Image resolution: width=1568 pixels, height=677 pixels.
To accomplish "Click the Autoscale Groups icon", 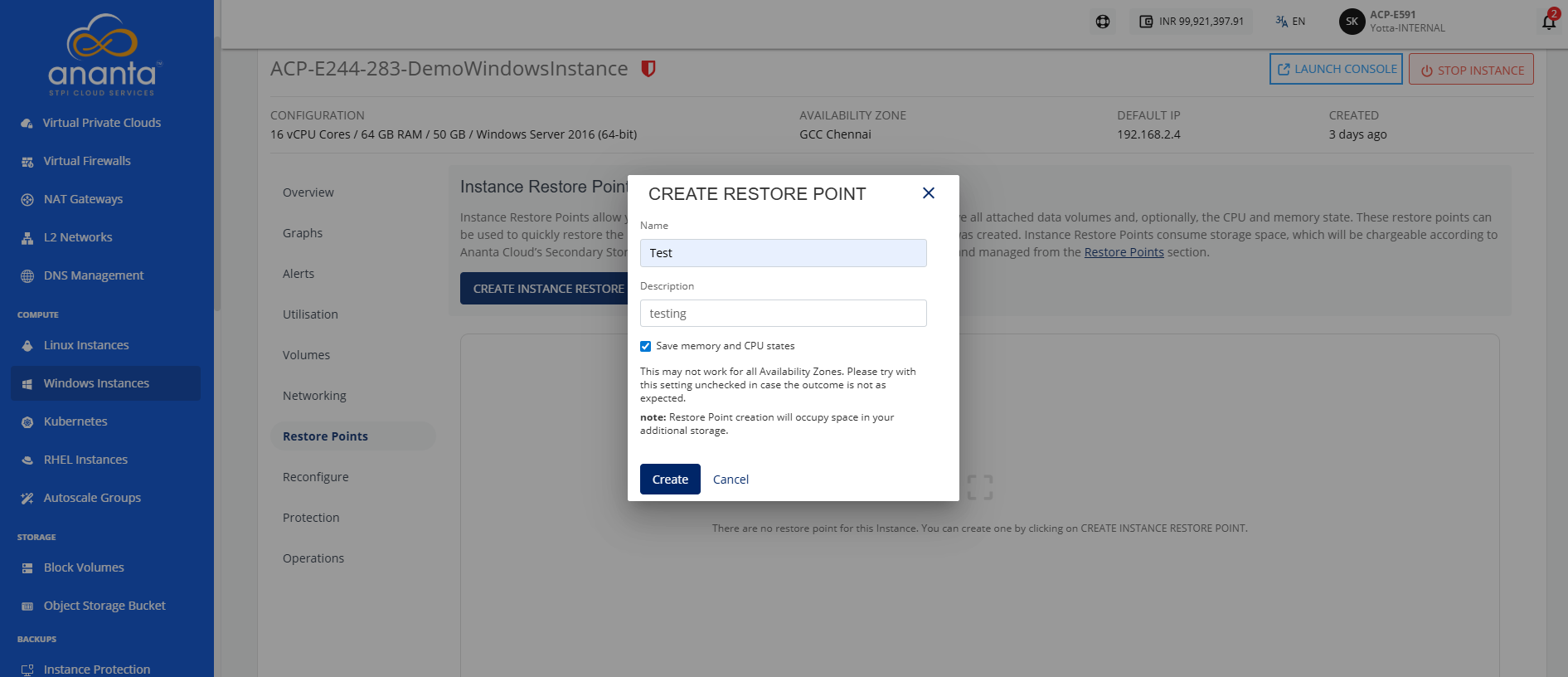I will (27, 498).
